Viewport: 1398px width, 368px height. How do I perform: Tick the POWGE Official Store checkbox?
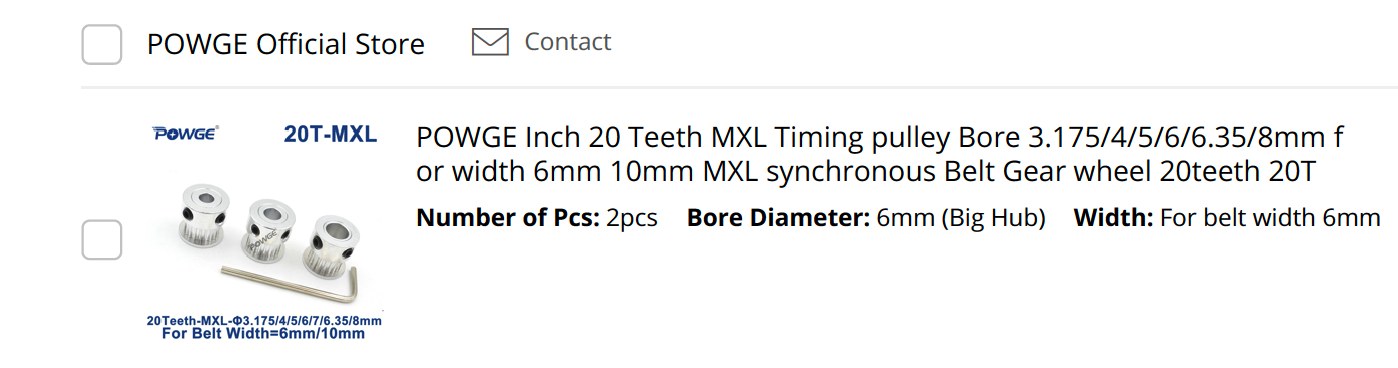(x=102, y=45)
